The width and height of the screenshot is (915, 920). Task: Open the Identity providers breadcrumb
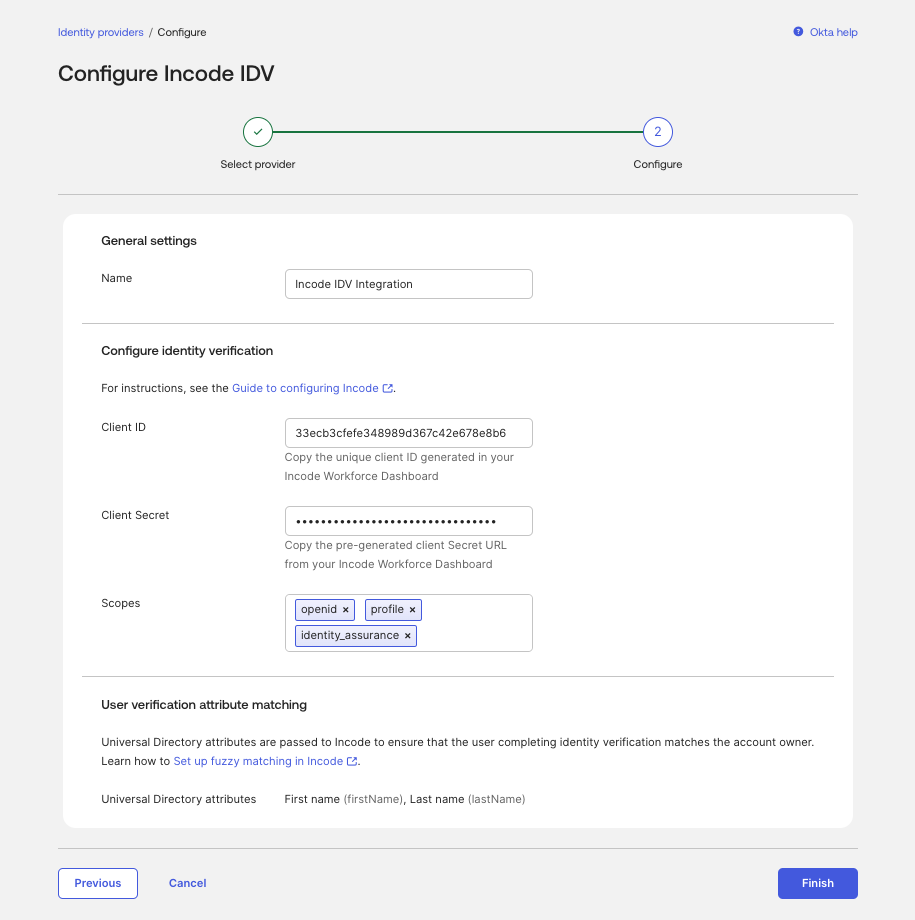click(x=100, y=32)
